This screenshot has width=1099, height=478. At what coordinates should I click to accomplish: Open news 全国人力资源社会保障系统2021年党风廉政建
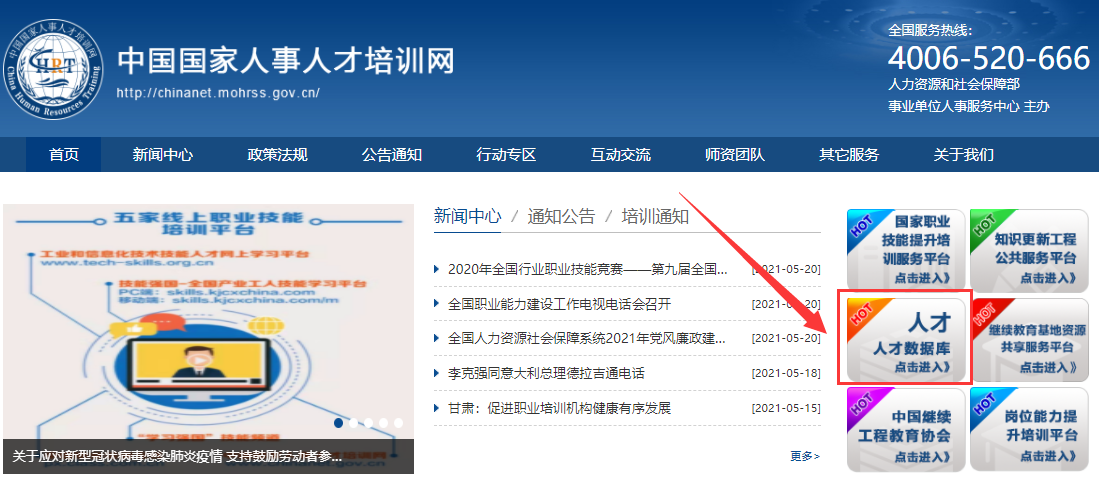click(x=587, y=339)
